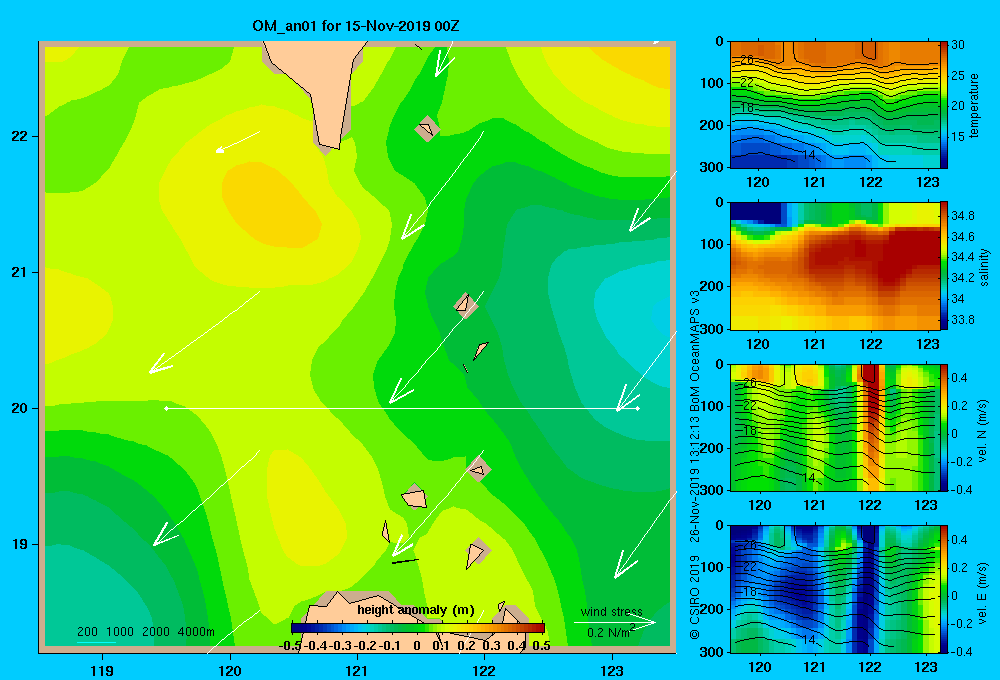Select the temperature depth section panel
The image size is (1000, 680).
click(834, 105)
